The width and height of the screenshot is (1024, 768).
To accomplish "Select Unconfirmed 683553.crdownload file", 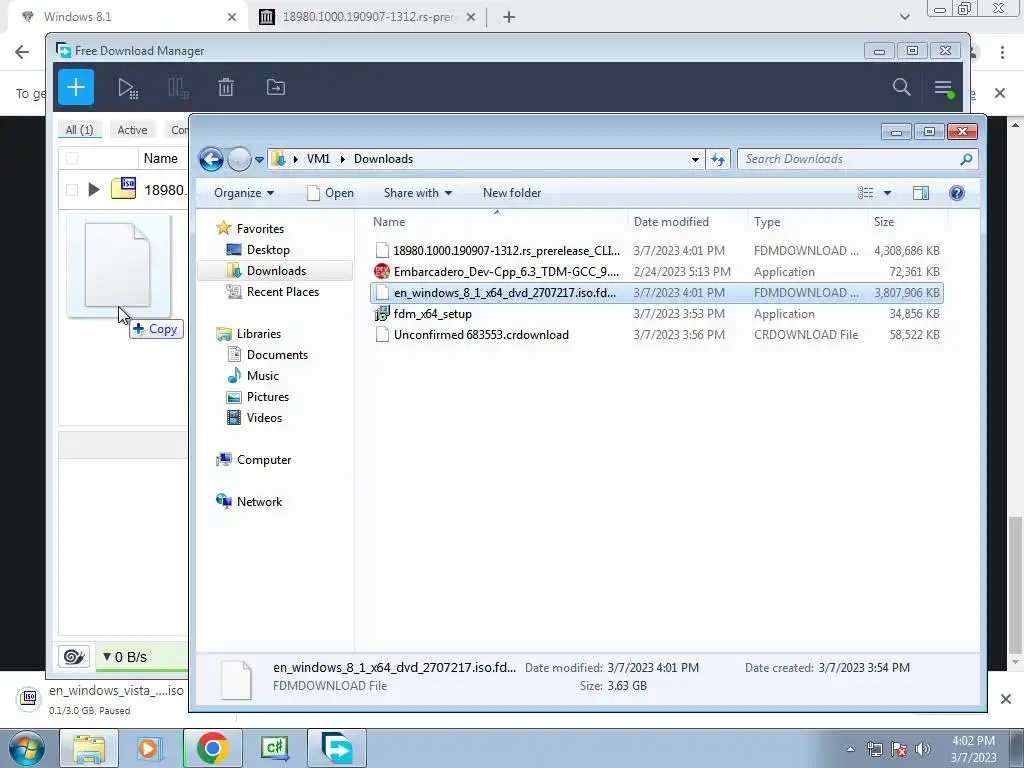I will [656, 335].
